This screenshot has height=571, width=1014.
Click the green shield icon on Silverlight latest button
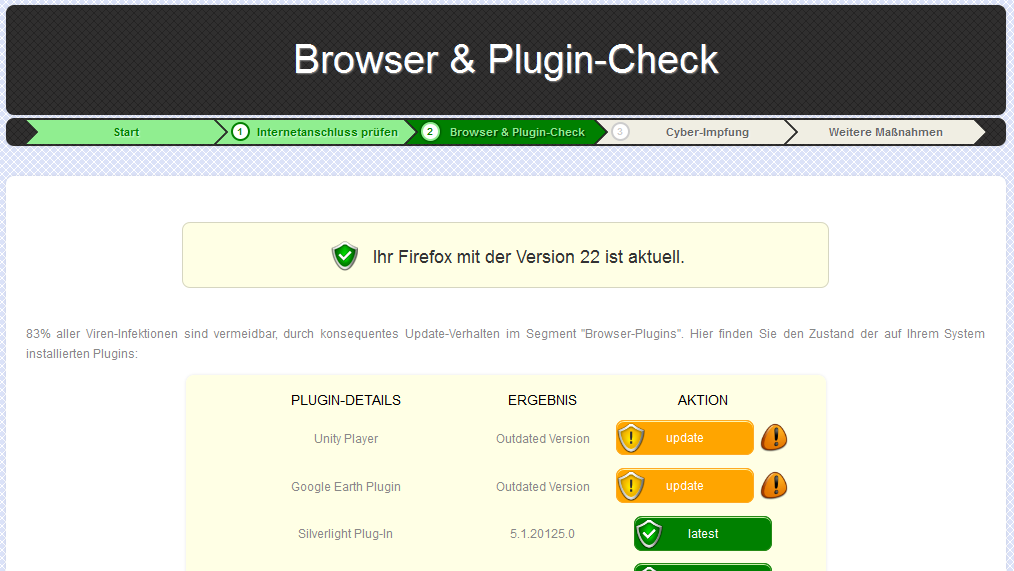coord(649,534)
